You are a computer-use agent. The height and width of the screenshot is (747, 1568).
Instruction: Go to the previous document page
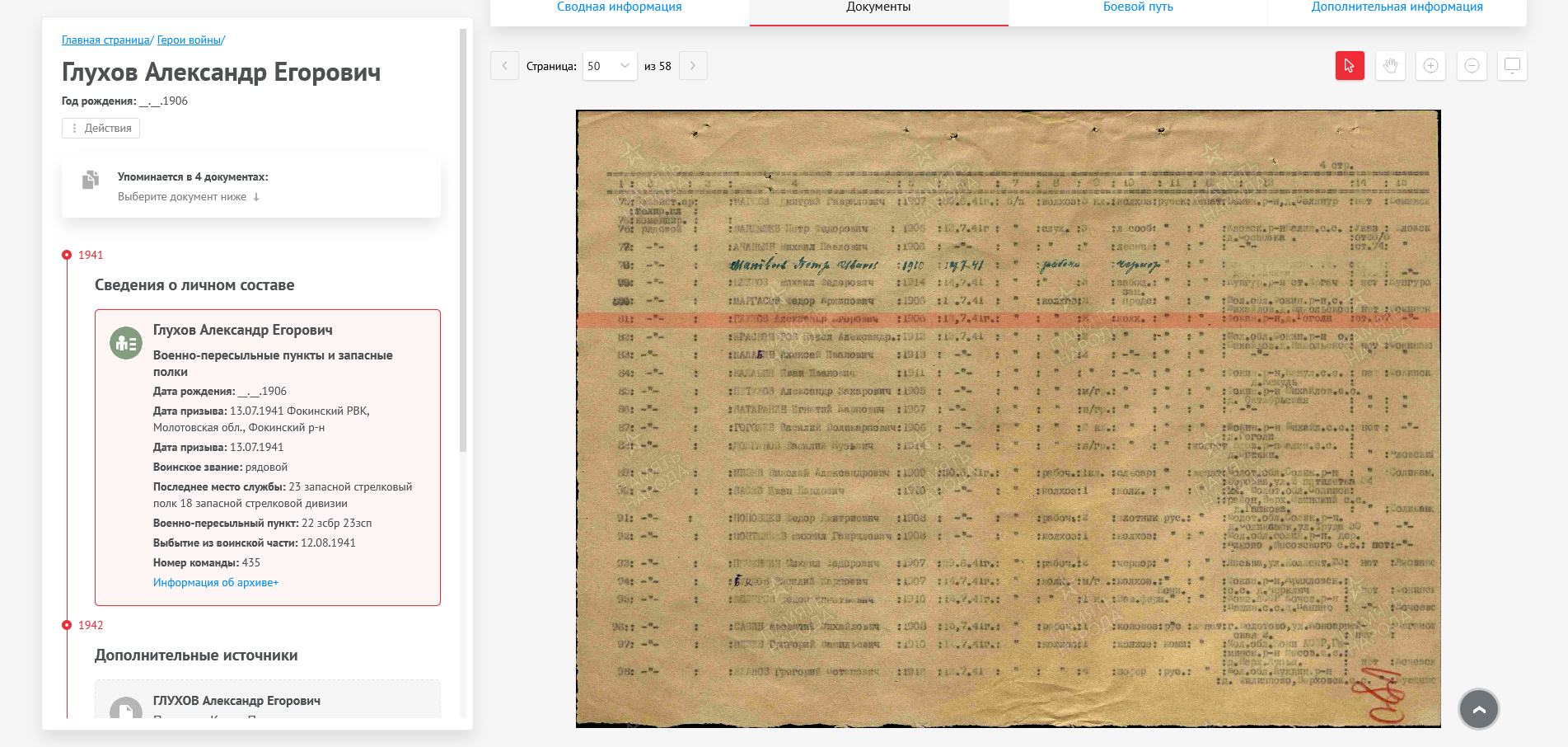pos(504,66)
